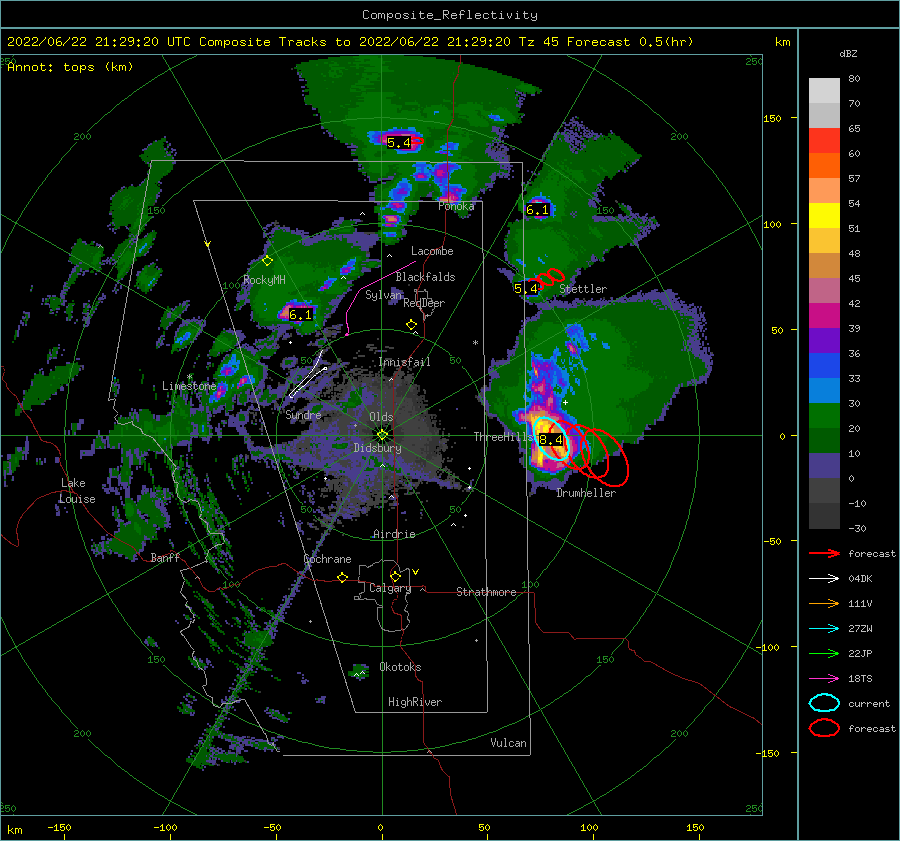
Task: Click the ThreeHills label
Action: (x=503, y=437)
